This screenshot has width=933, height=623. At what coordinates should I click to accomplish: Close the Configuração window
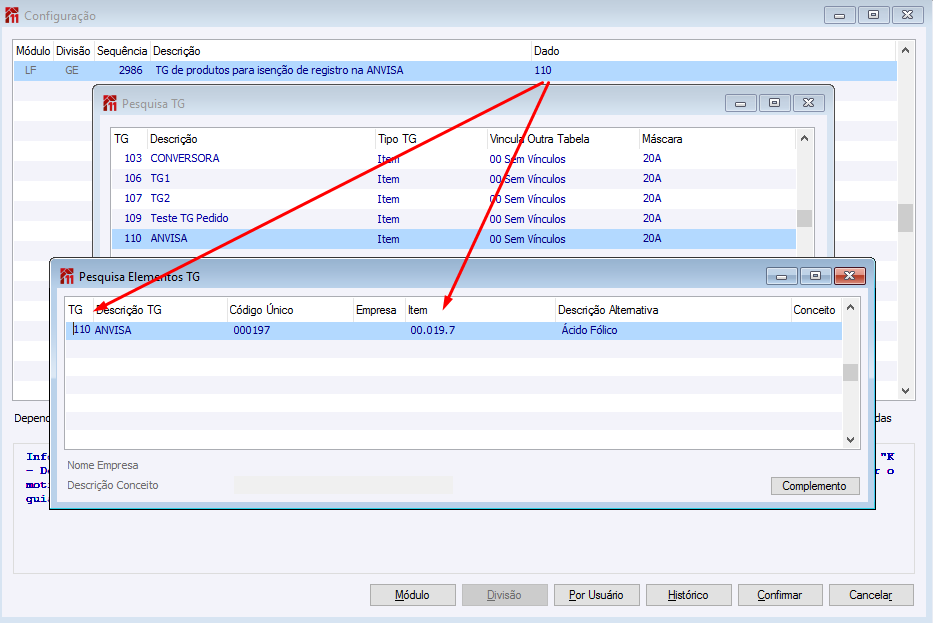907,15
